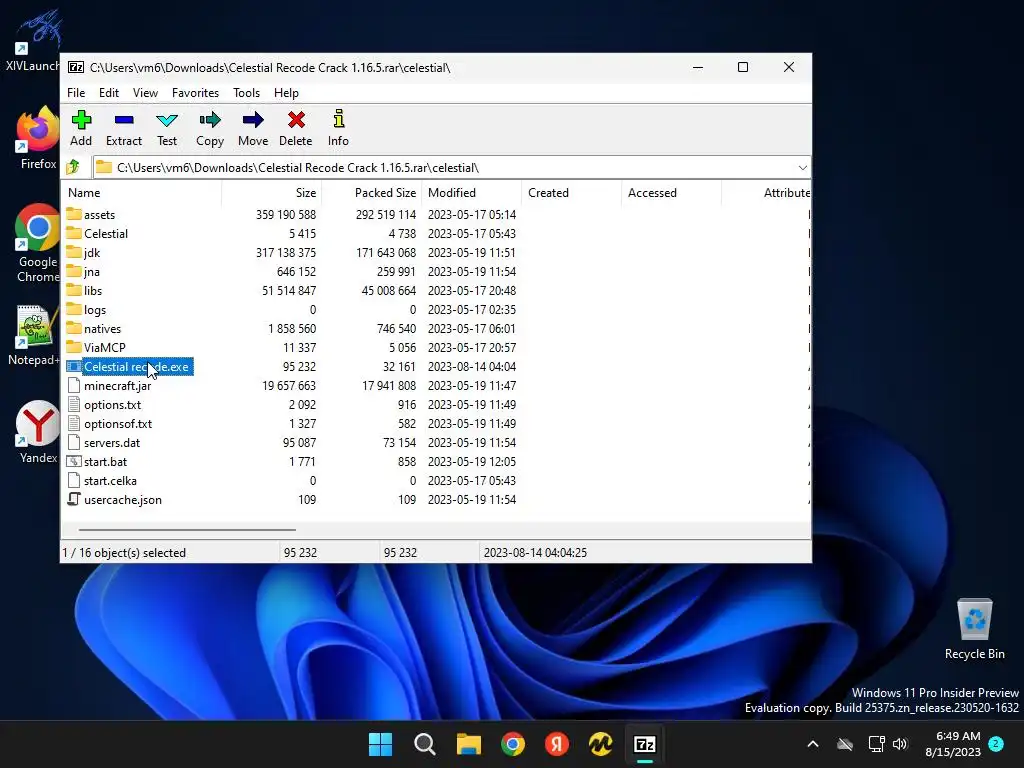This screenshot has width=1024, height=768.
Task: Sort by Created column header
Action: click(571, 193)
